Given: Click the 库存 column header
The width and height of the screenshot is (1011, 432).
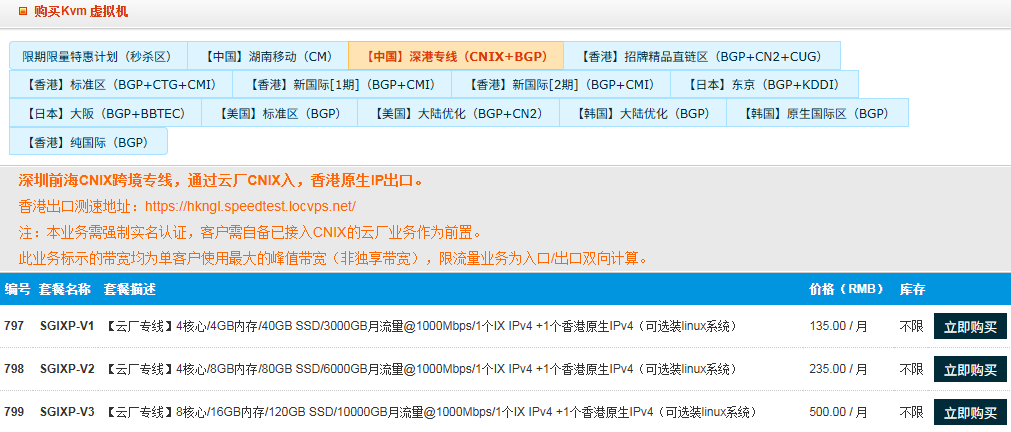Looking at the screenshot, I should click(912, 290).
